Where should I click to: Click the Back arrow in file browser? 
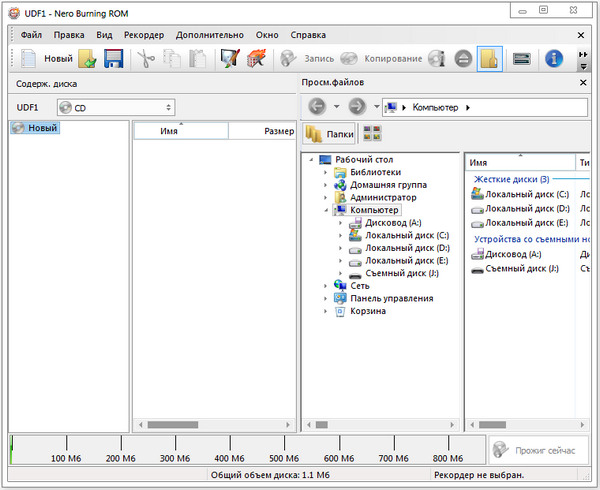click(x=318, y=106)
